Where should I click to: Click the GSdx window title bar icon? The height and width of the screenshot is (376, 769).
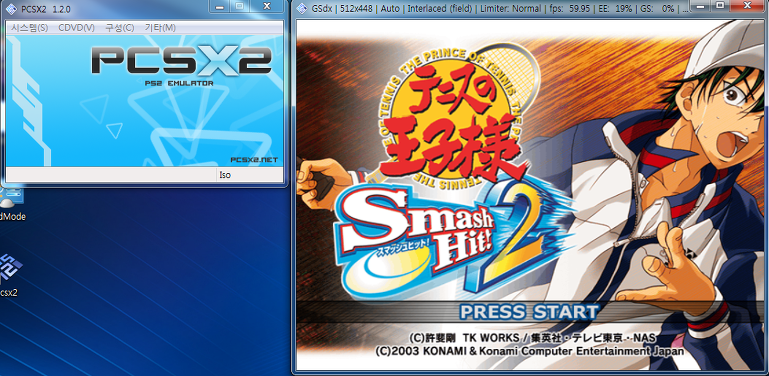point(301,9)
